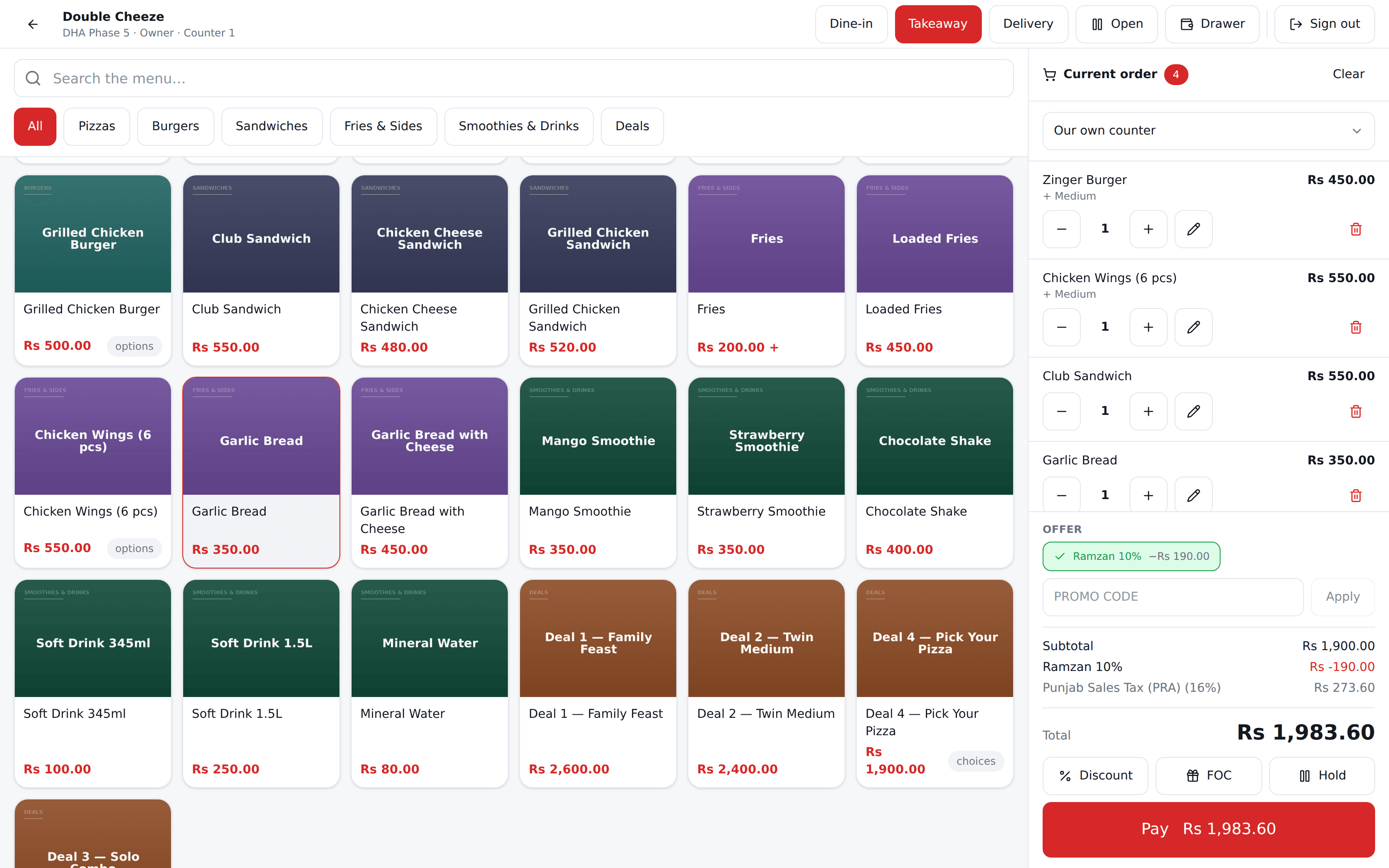Add Deal 2 — Twin Medium

[x=766, y=683]
